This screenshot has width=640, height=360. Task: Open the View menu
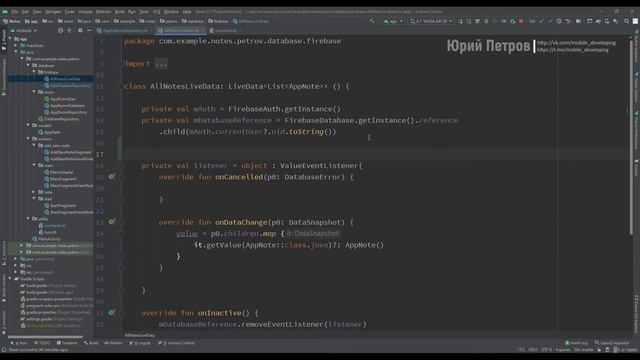click(x=37, y=12)
